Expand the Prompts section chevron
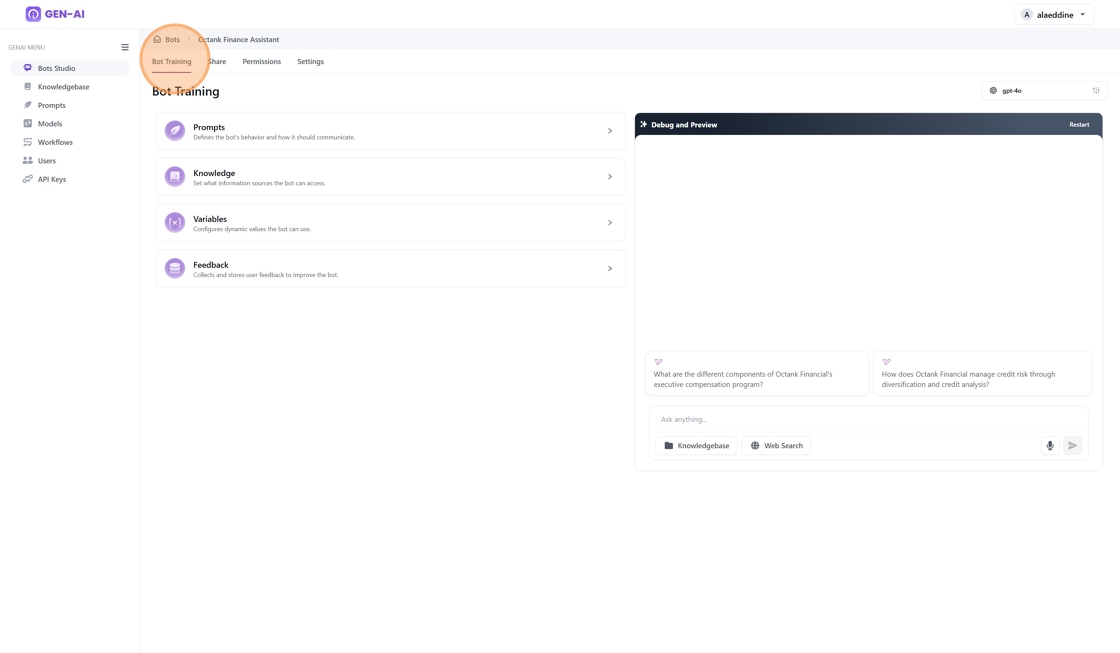The width and height of the screenshot is (1120, 653). pyautogui.click(x=610, y=131)
